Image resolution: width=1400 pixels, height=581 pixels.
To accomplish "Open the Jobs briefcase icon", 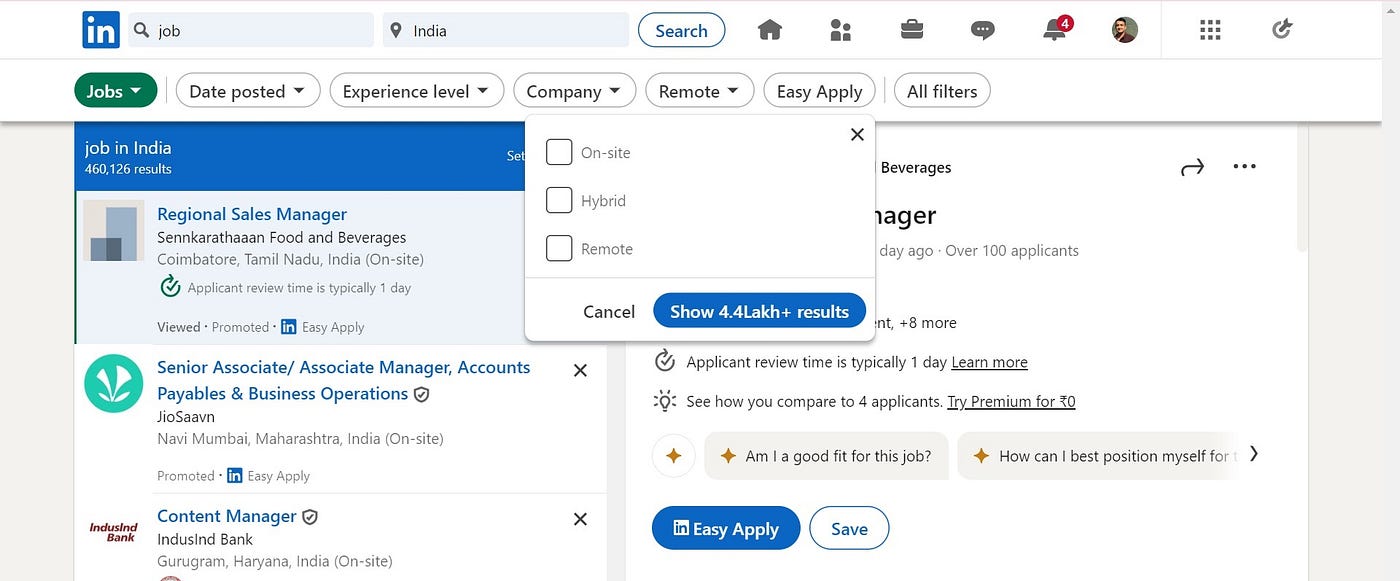I will pyautogui.click(x=912, y=30).
